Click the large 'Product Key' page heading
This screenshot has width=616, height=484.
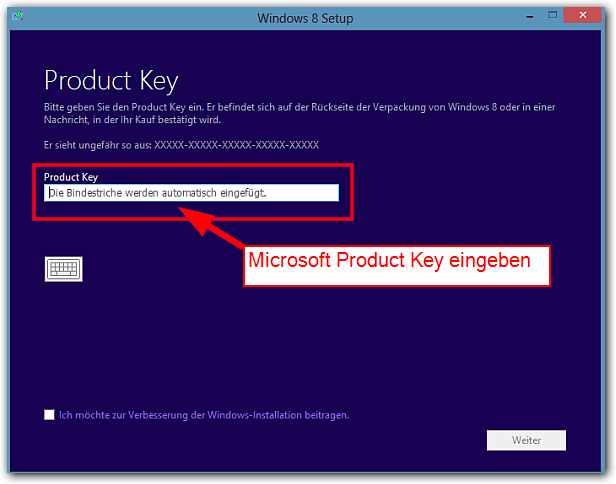click(111, 81)
